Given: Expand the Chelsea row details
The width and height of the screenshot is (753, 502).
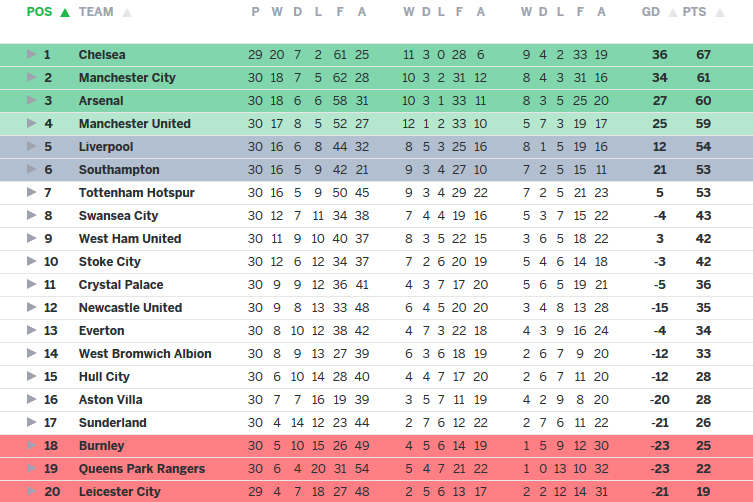Looking at the screenshot, I should coord(31,54).
